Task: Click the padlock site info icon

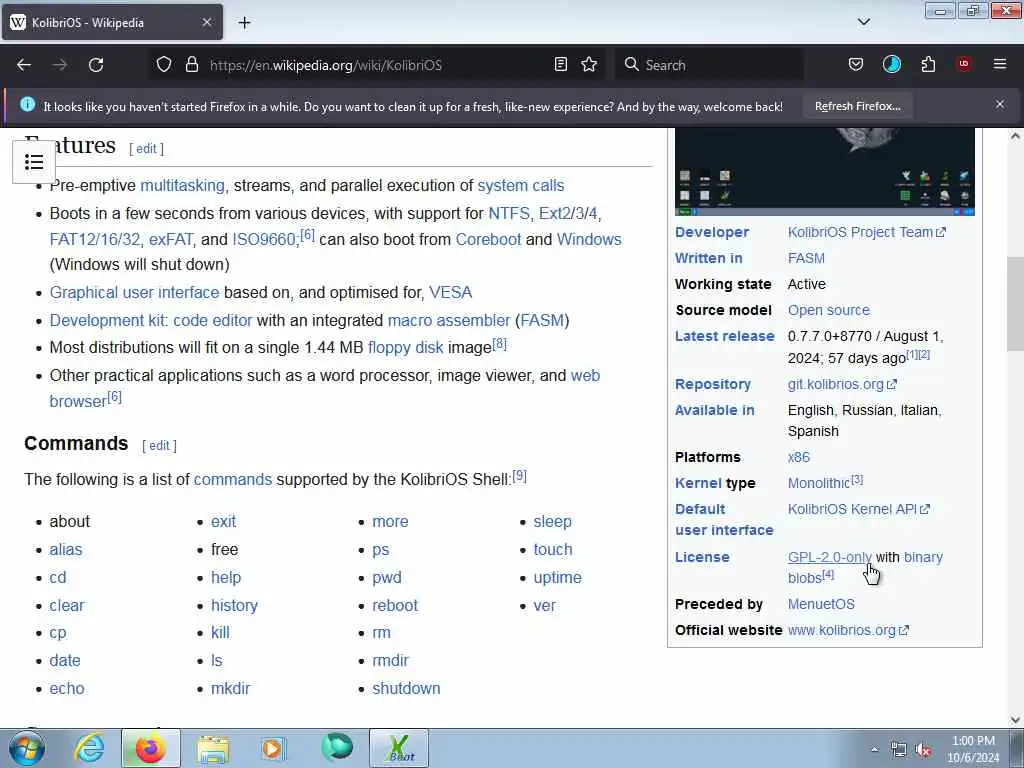Action: coord(191,65)
